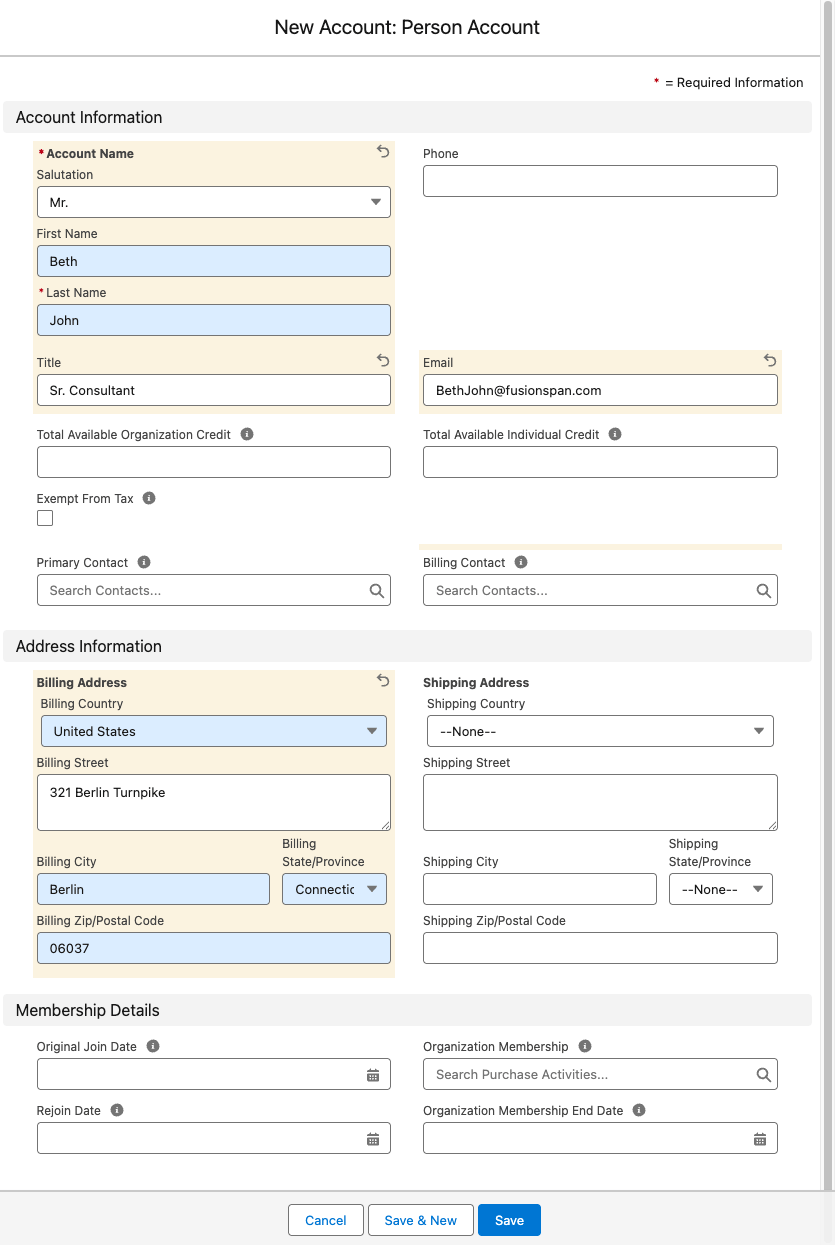Click the Billing City field

153,889
